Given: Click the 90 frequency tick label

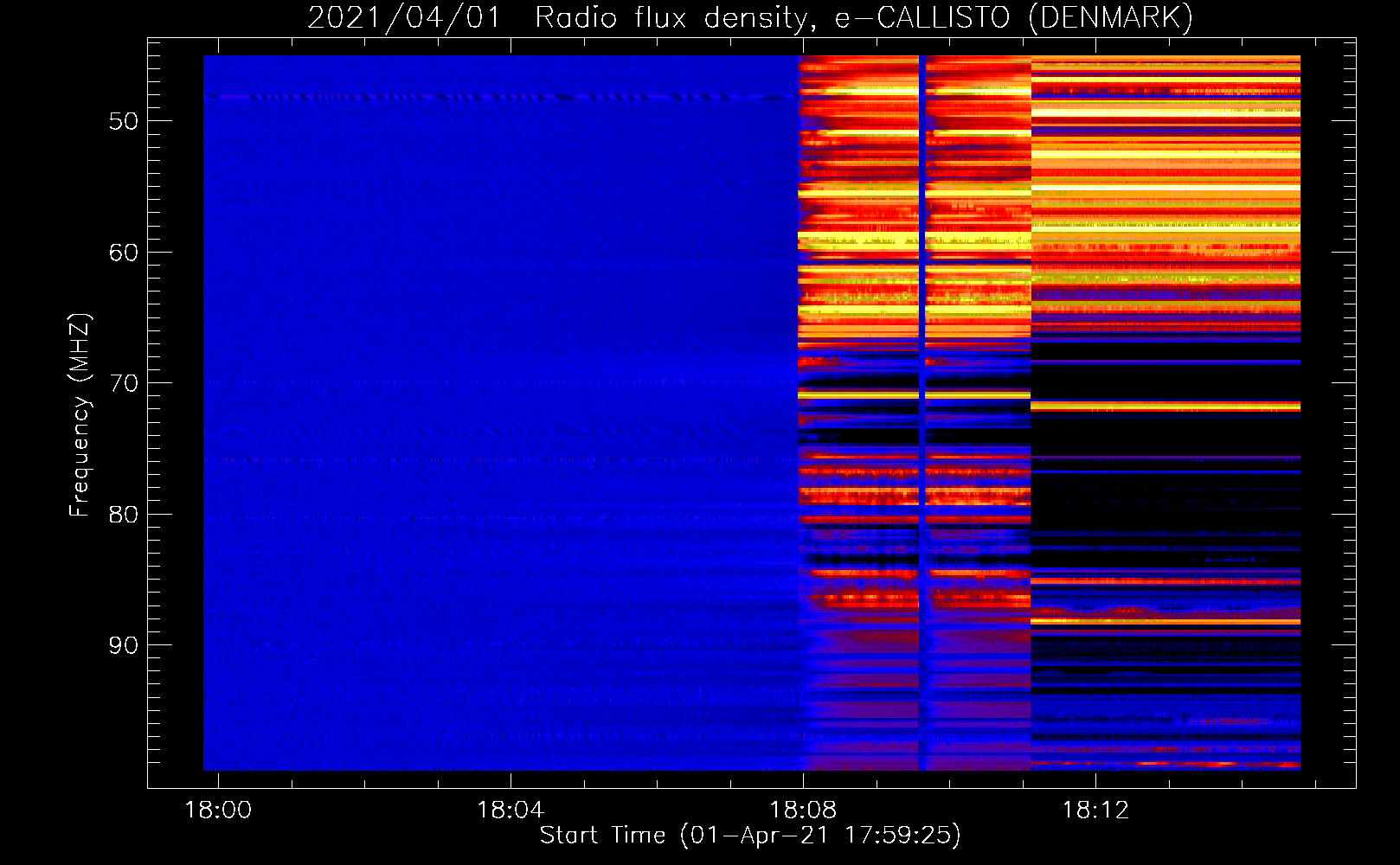Looking at the screenshot, I should click(124, 645).
